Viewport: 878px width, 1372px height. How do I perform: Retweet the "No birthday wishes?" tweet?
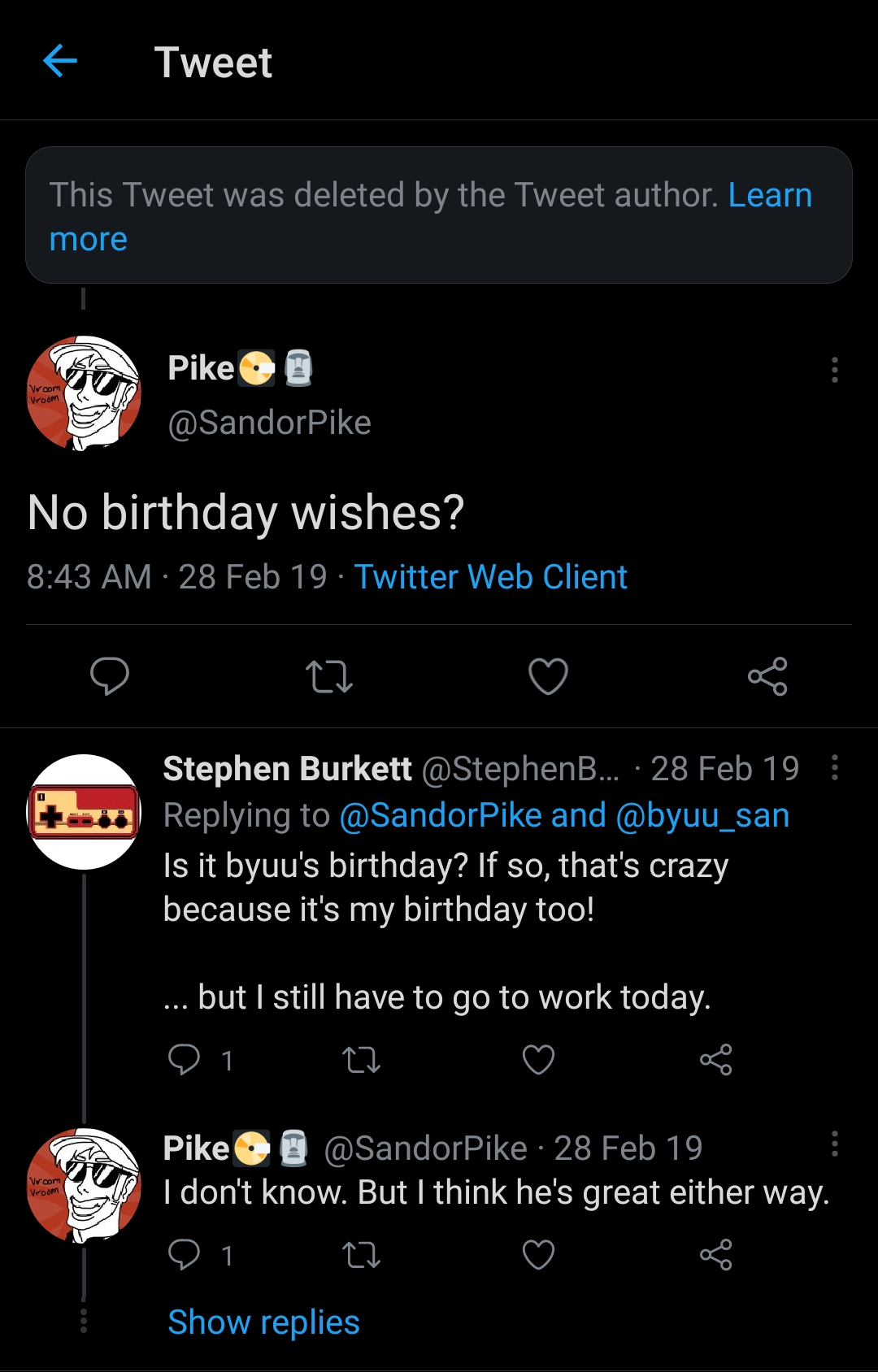[x=328, y=676]
